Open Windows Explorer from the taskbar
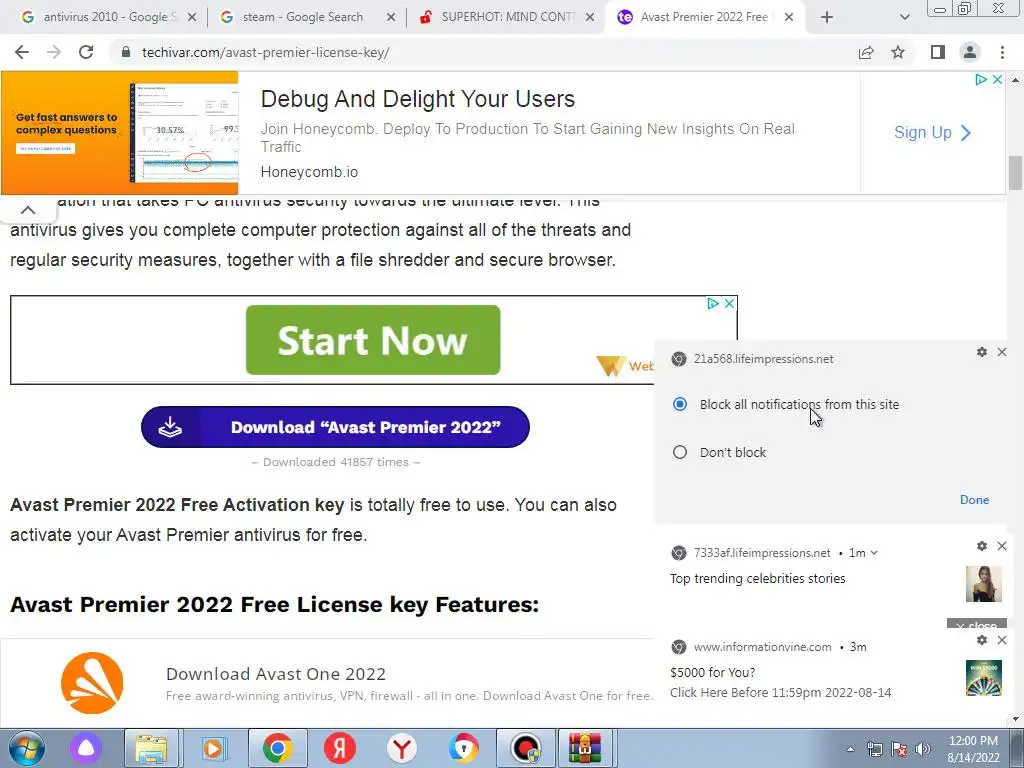Viewport: 1024px width, 768px height. (x=151, y=748)
